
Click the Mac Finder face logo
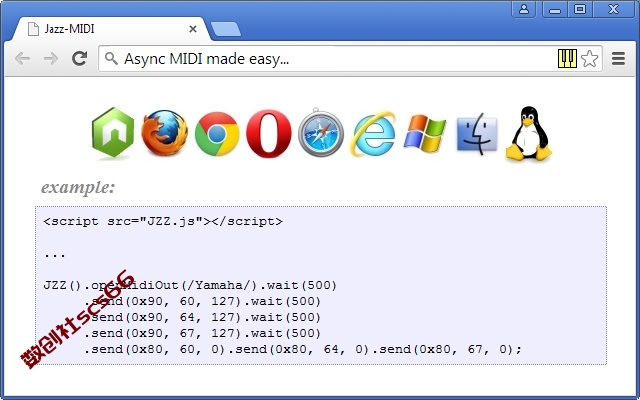(x=477, y=134)
